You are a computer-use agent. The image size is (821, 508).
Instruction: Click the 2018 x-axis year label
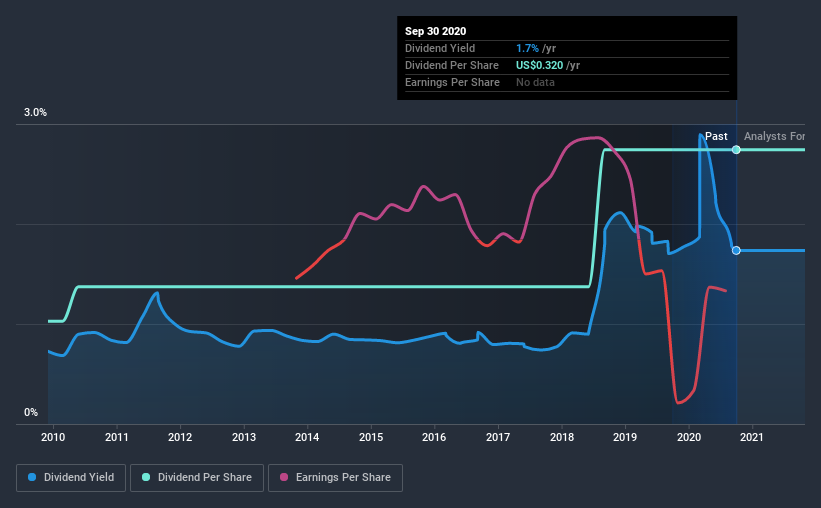(x=562, y=437)
